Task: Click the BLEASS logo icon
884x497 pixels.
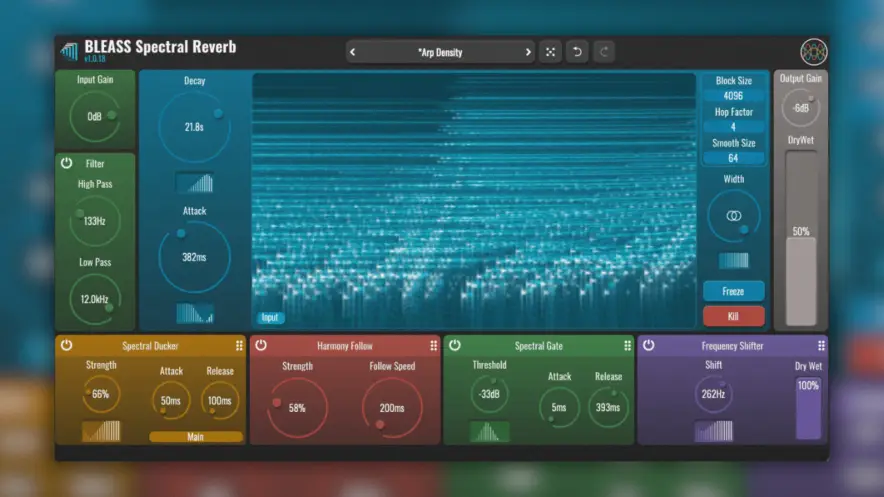Action: [x=69, y=52]
